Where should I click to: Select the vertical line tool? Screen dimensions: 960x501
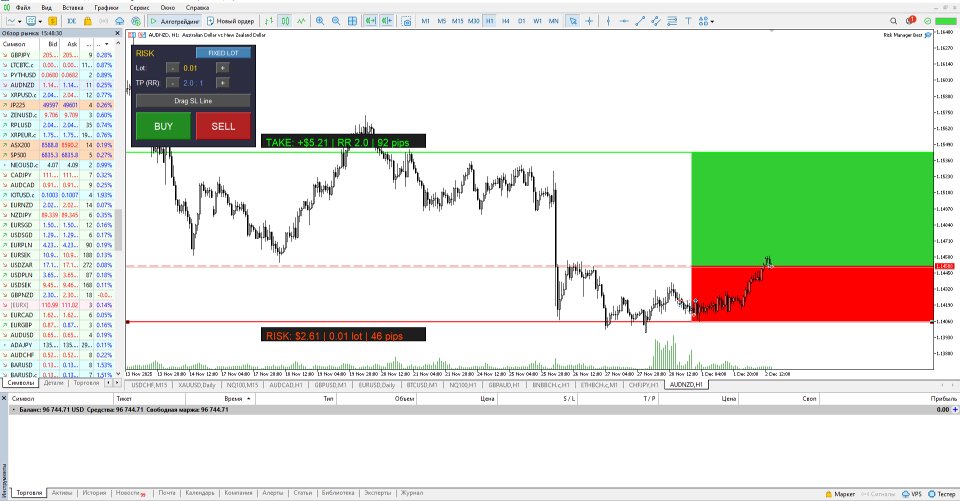(608, 21)
